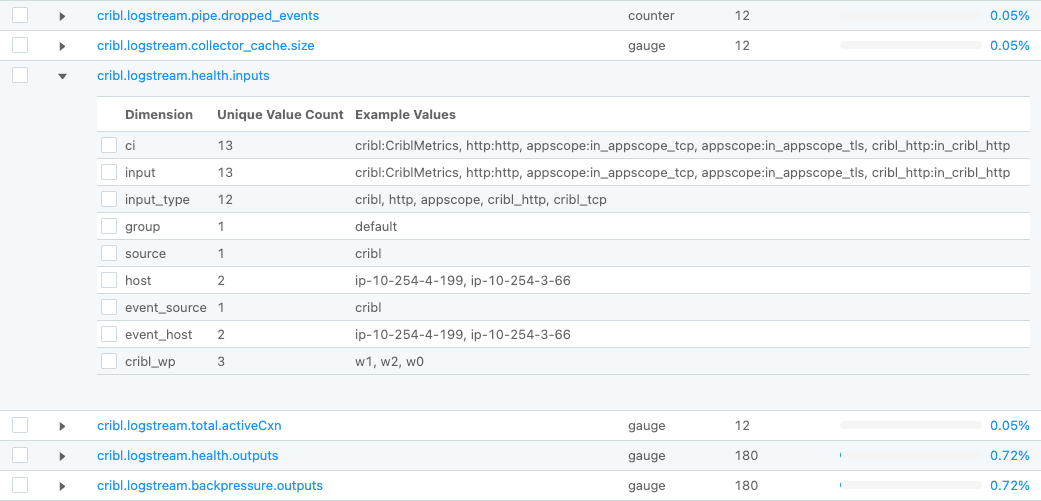Image resolution: width=1041 pixels, height=501 pixels.
Task: Expand the cribl.logstream.total.activeCxn row
Action: coord(62,426)
